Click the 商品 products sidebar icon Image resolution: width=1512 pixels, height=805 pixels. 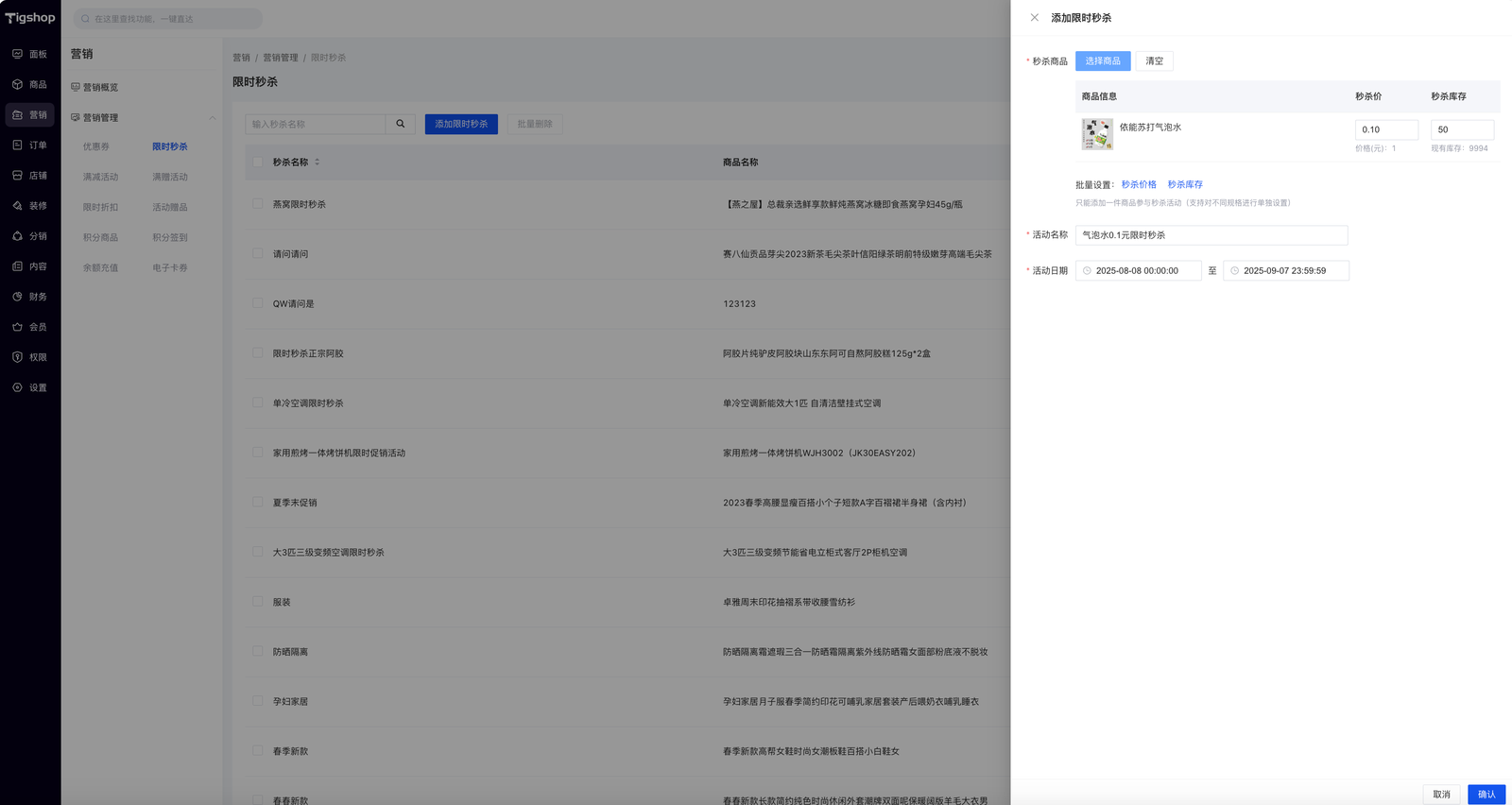coord(18,84)
